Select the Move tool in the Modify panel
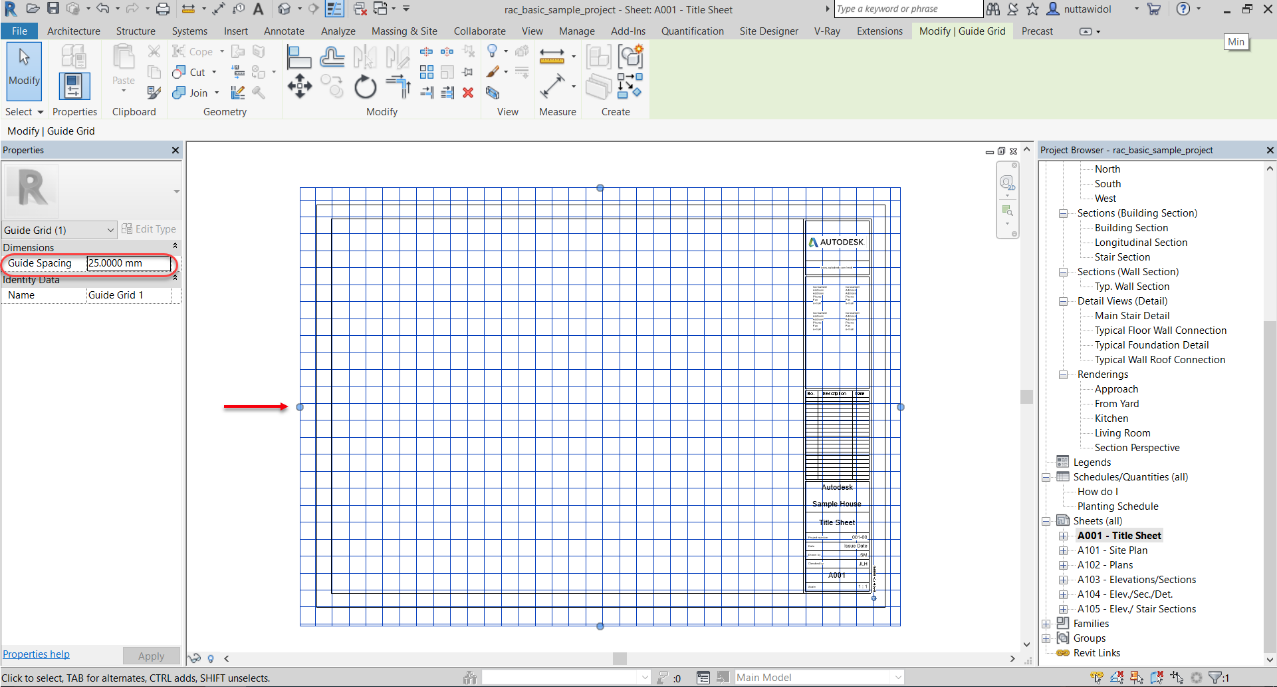 coord(300,86)
